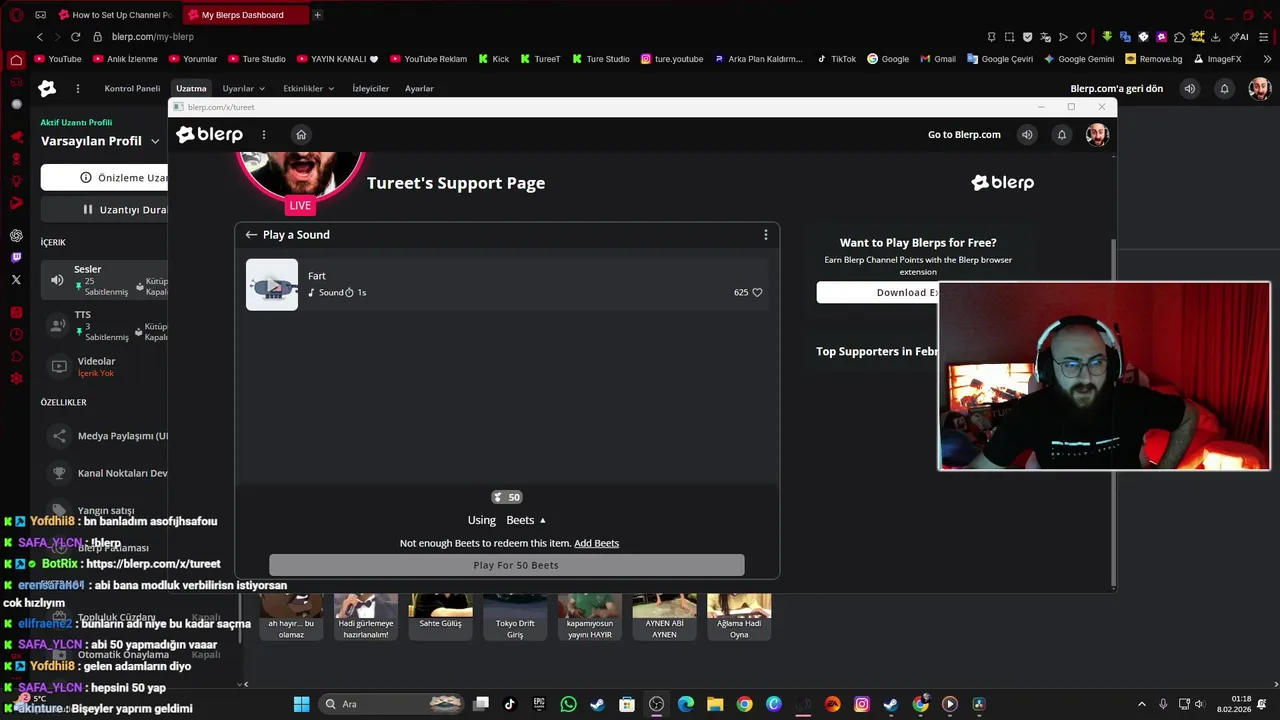Open Opera's easy setup menu icon
This screenshot has width=1280, height=720.
click(1264, 37)
